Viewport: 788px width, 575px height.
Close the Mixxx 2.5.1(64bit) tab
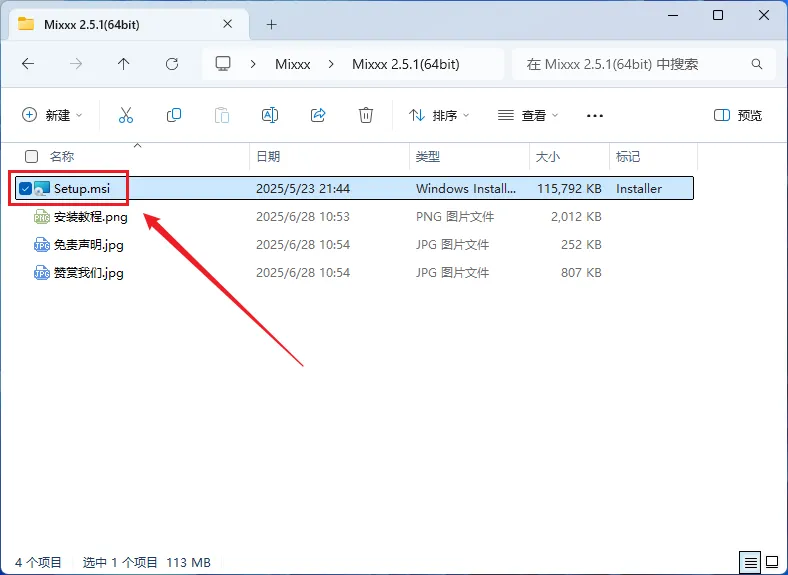[228, 24]
